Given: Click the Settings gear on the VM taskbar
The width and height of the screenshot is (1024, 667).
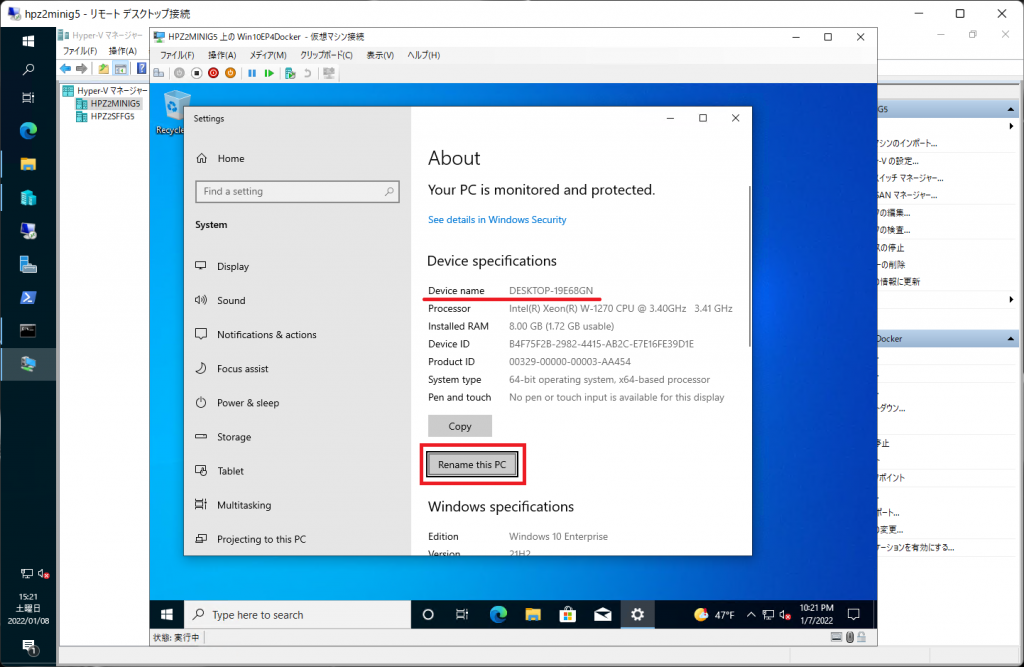Looking at the screenshot, I should (x=637, y=615).
